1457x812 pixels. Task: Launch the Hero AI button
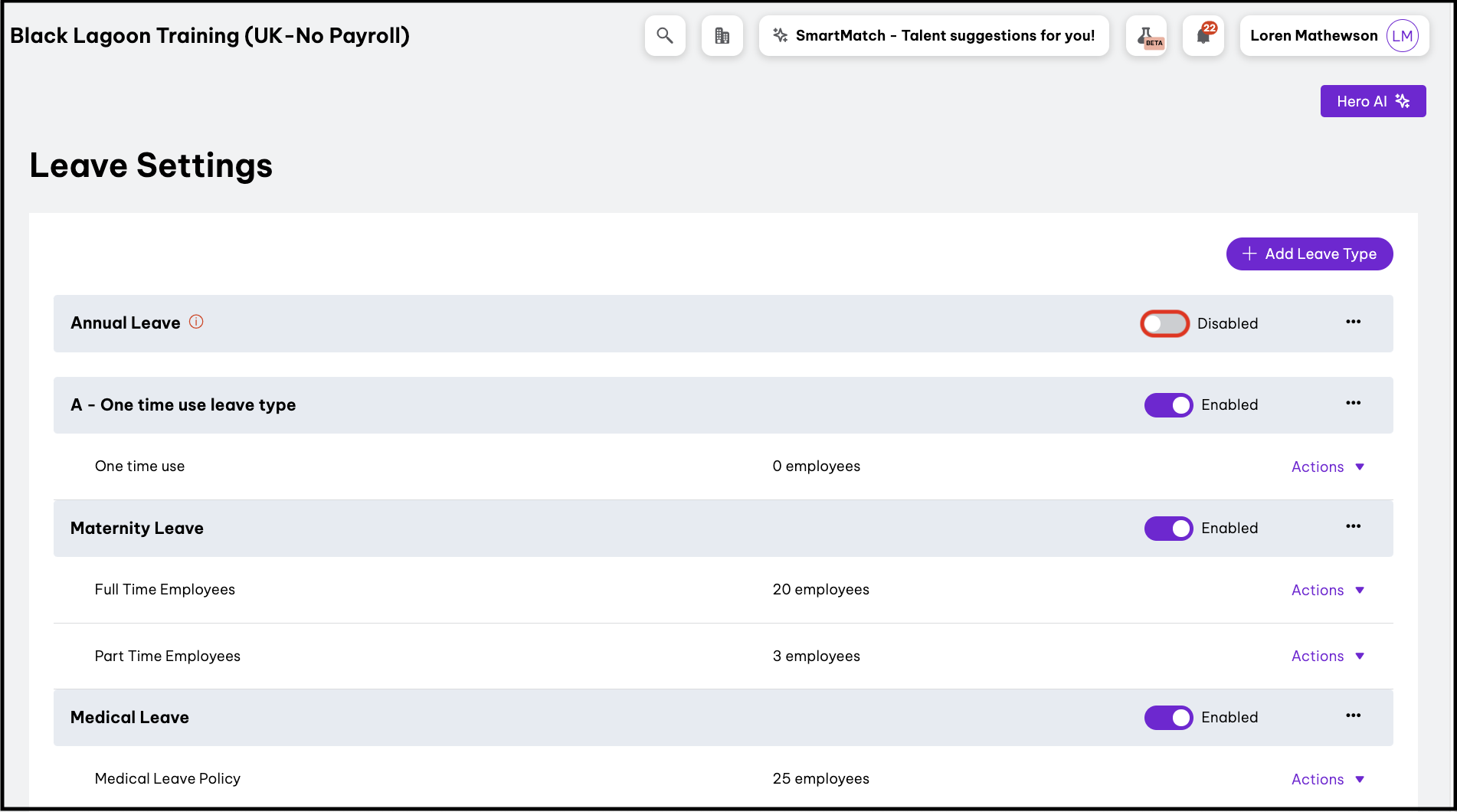(x=1373, y=101)
